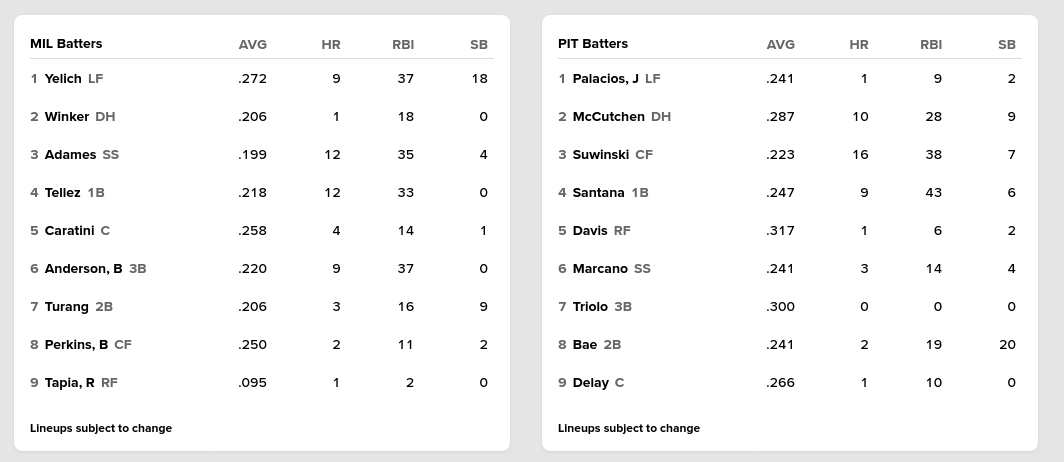Click the Perkins, B player name

click(x=76, y=344)
